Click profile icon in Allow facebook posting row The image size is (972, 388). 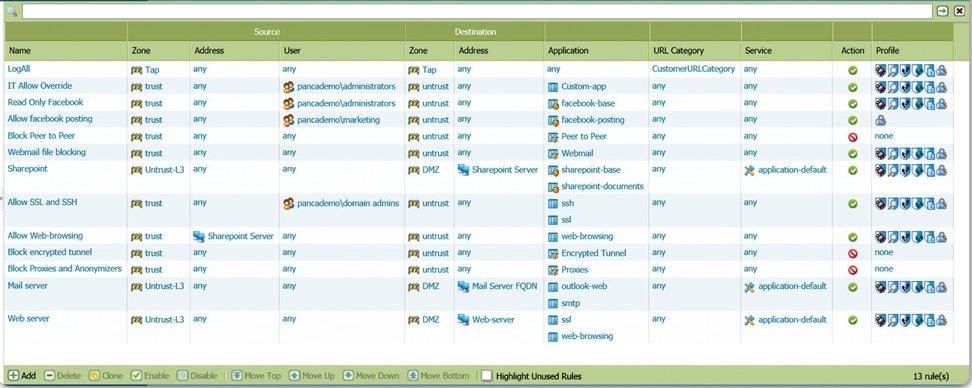pyautogui.click(x=880, y=120)
